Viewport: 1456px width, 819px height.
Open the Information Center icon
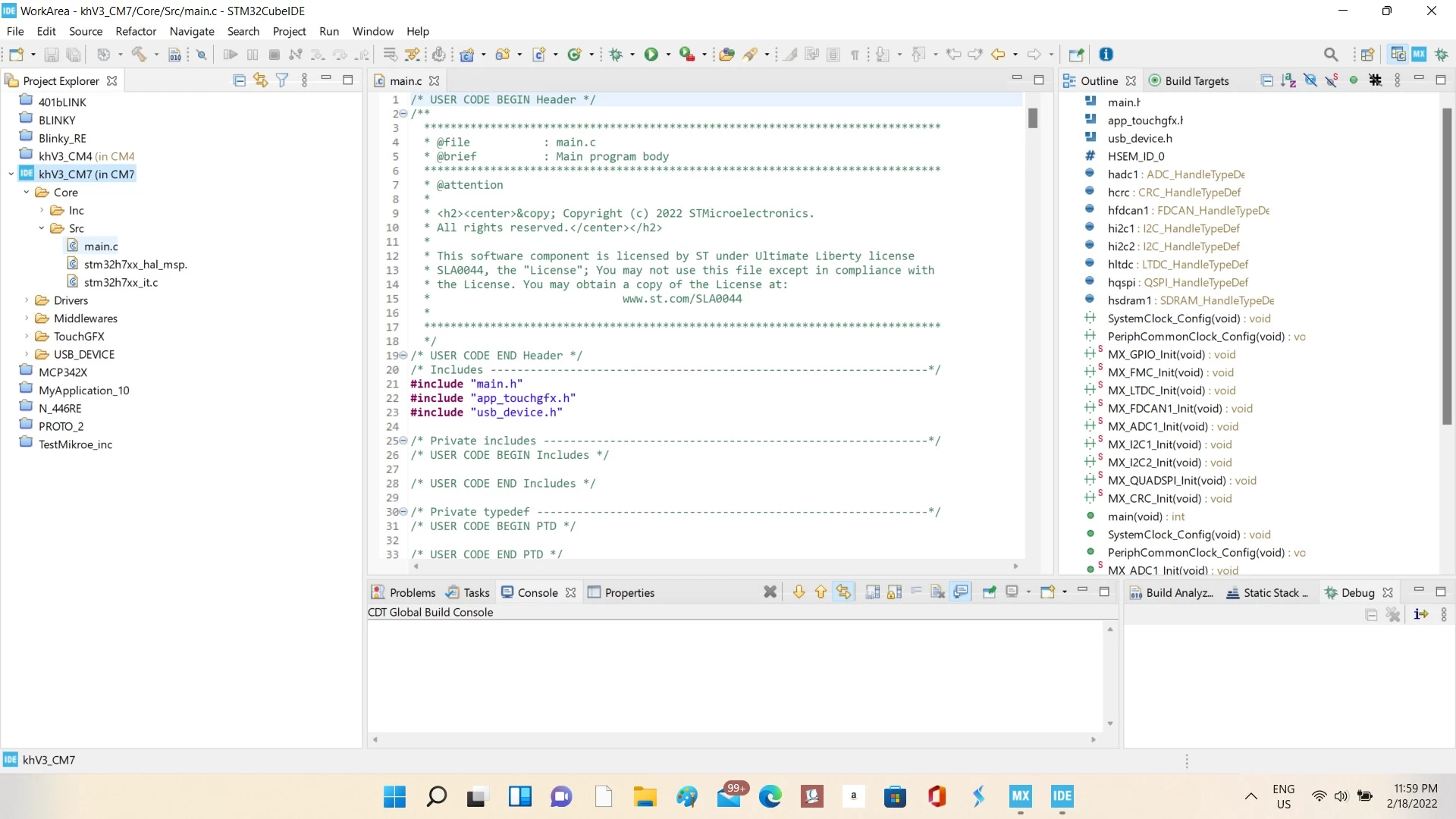(x=1106, y=55)
